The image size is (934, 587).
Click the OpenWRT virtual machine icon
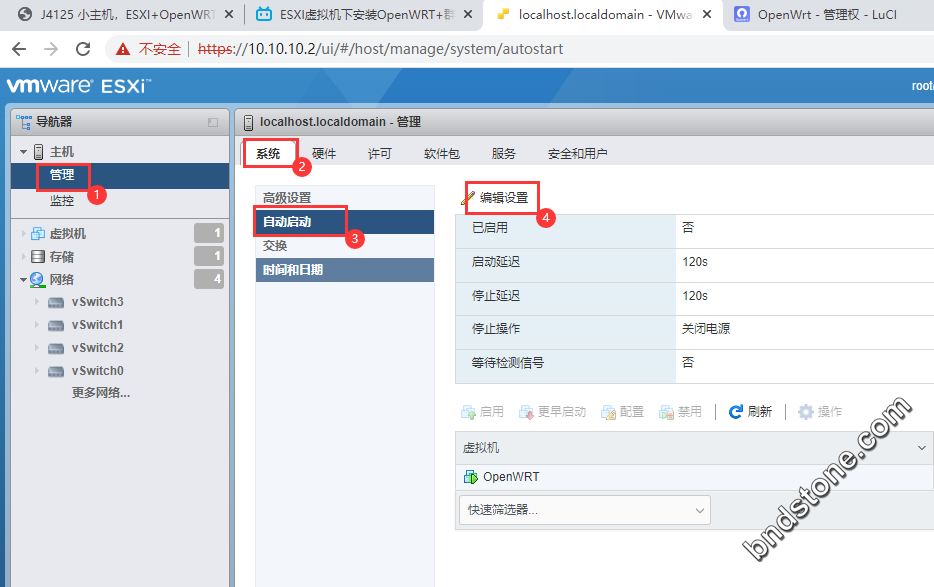(x=471, y=477)
